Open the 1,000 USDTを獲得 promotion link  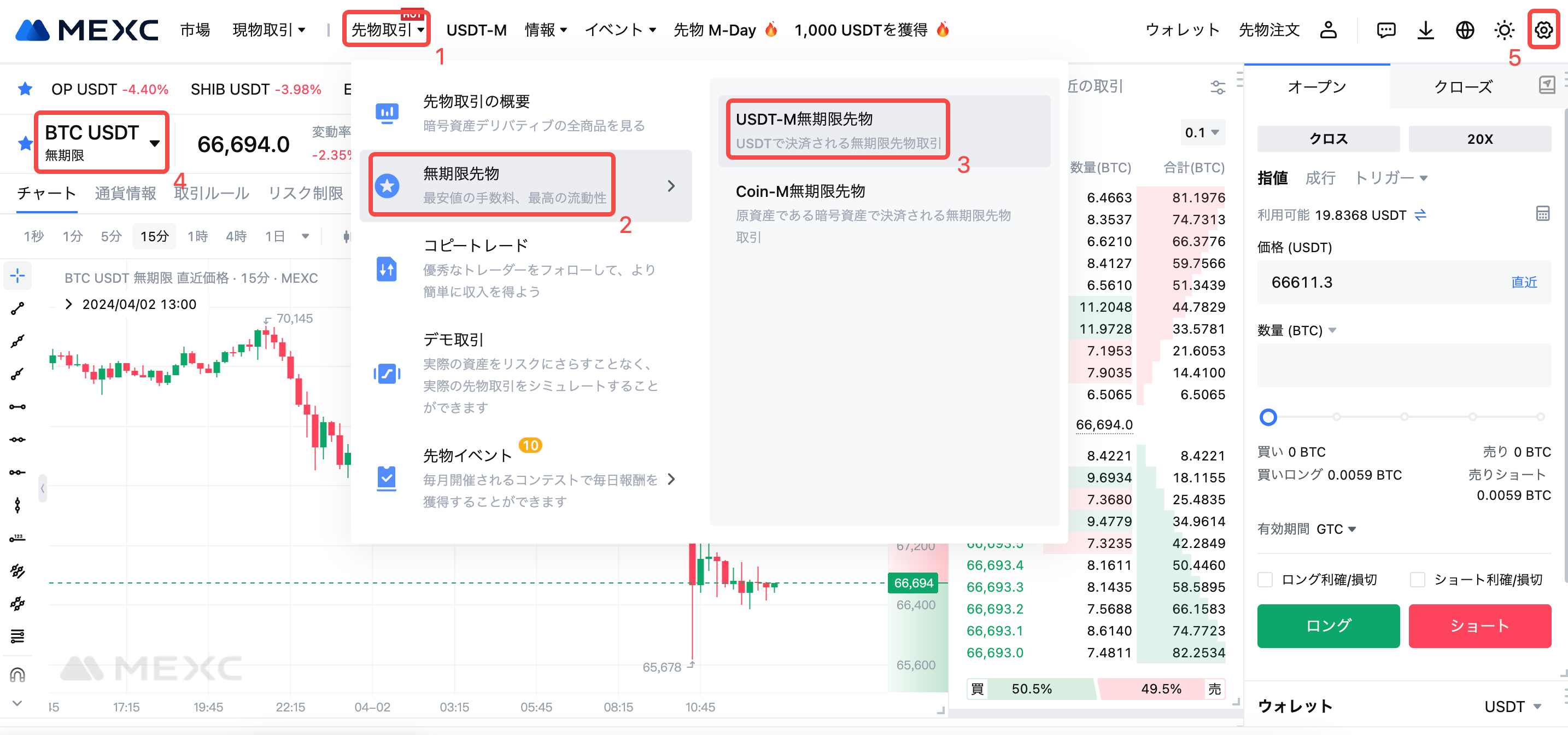click(x=871, y=29)
